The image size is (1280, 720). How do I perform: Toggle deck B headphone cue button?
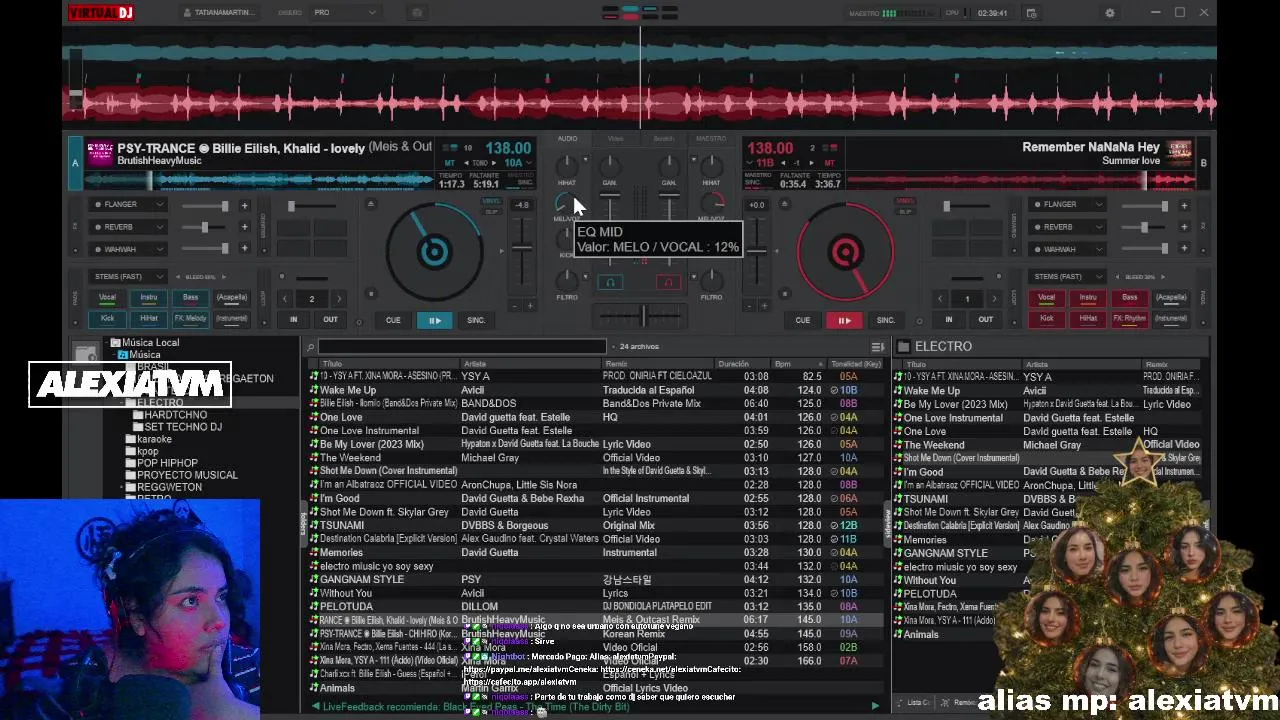coord(669,283)
